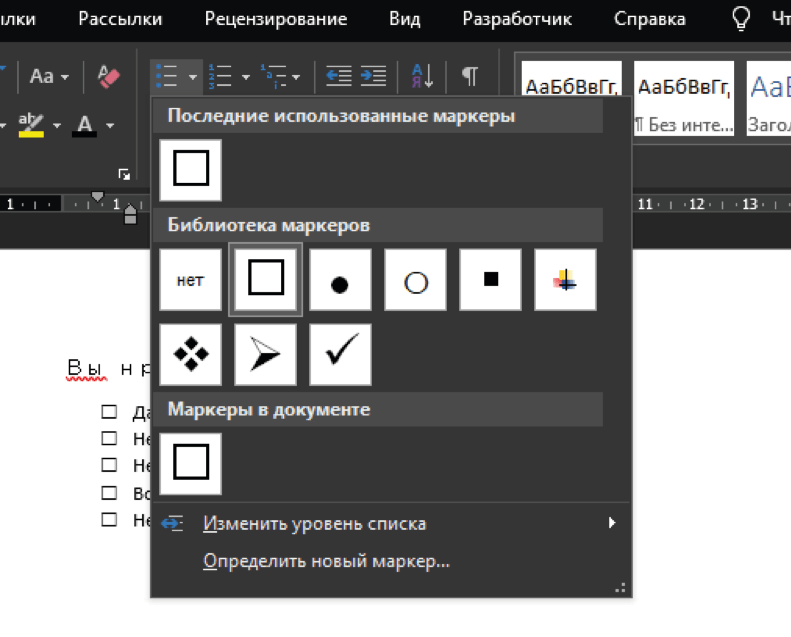
Task: Select the small solid square bullet
Action: [491, 280]
